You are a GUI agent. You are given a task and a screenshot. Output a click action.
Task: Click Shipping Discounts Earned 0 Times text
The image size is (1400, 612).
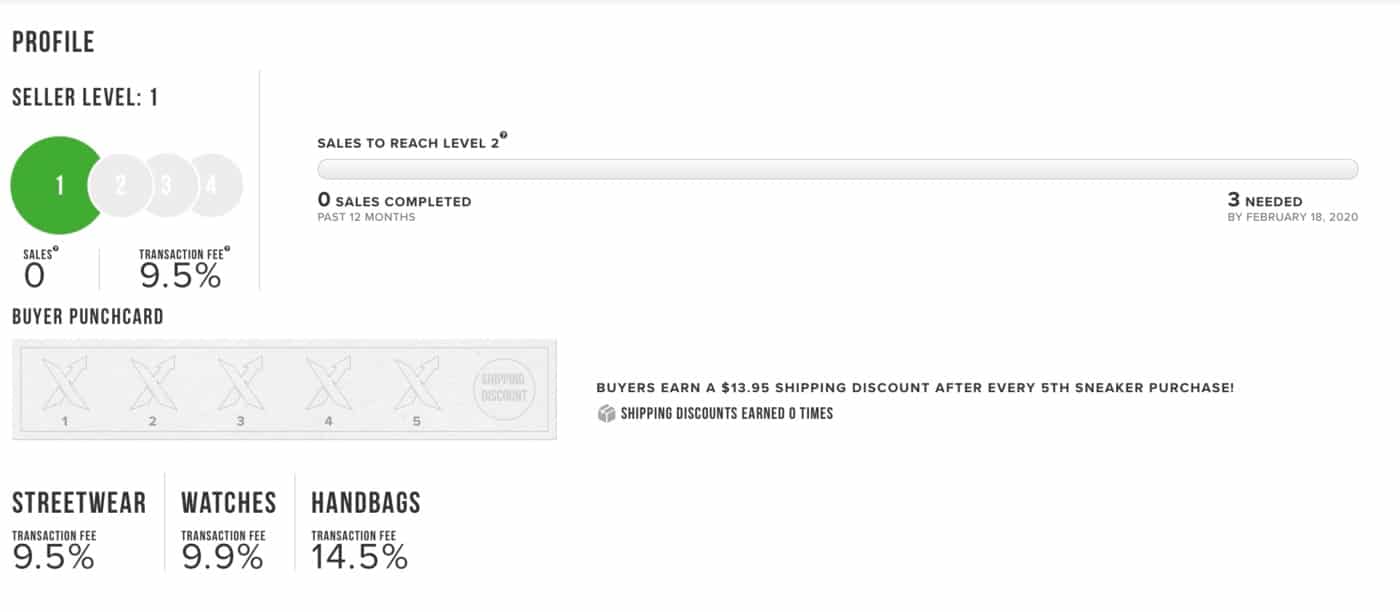[x=726, y=413]
